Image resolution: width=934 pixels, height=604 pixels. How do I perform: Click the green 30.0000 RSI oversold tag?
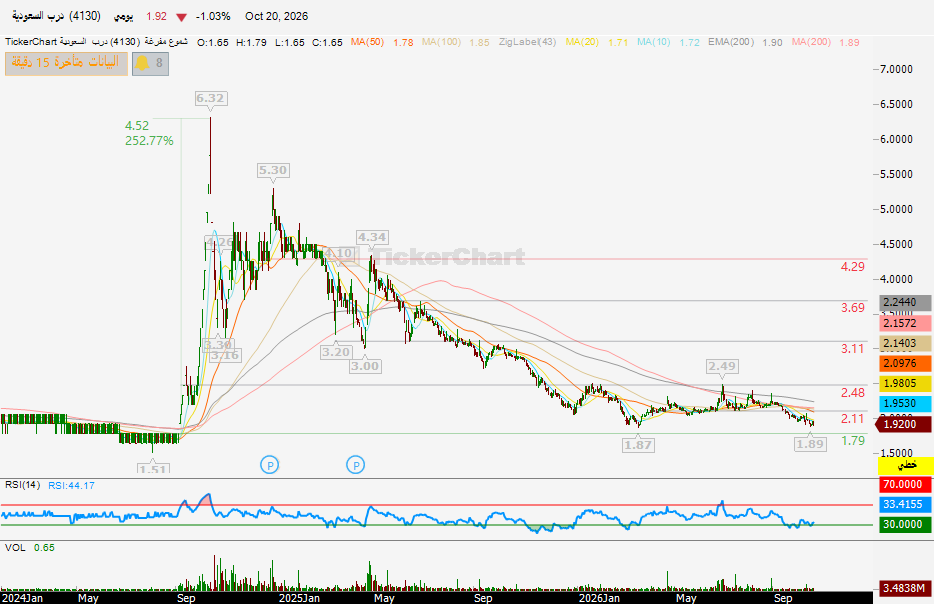(x=905, y=525)
